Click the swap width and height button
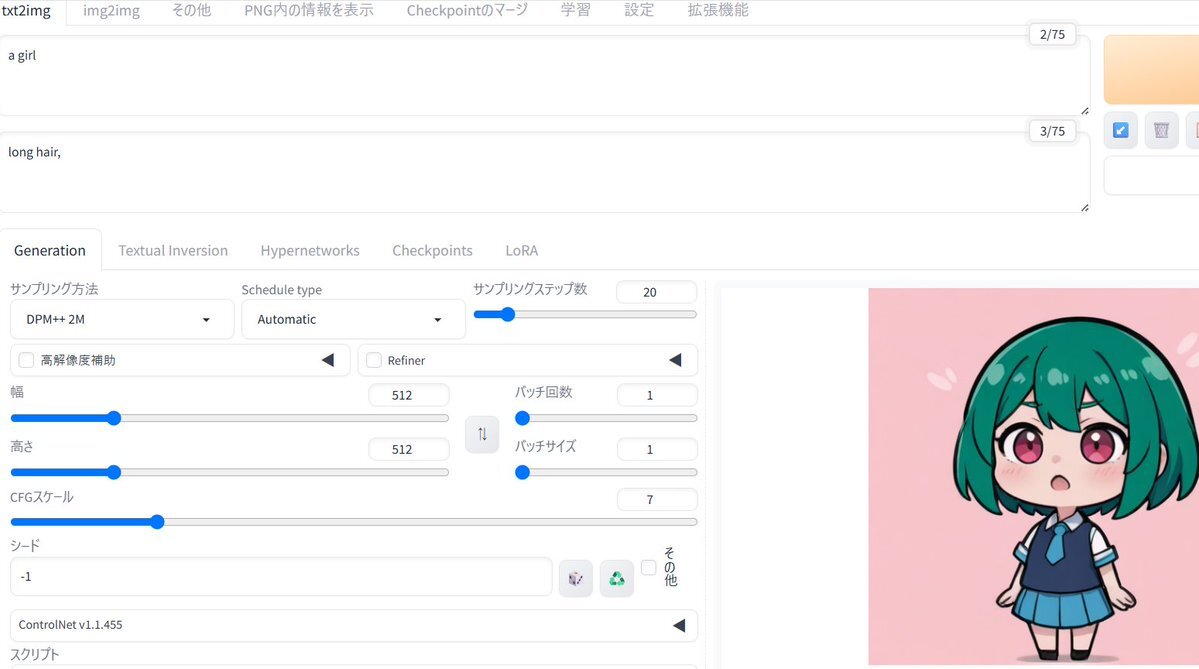This screenshot has width=1199, height=669. pos(482,434)
